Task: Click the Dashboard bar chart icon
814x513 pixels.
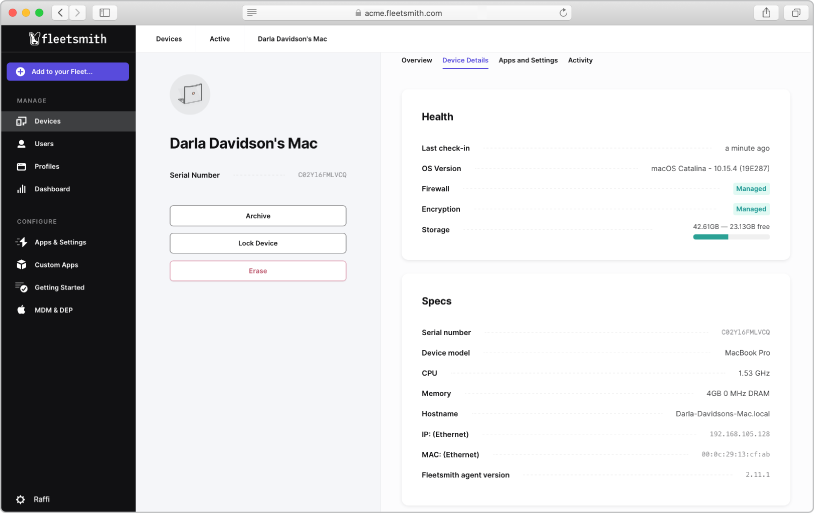Action: point(21,189)
